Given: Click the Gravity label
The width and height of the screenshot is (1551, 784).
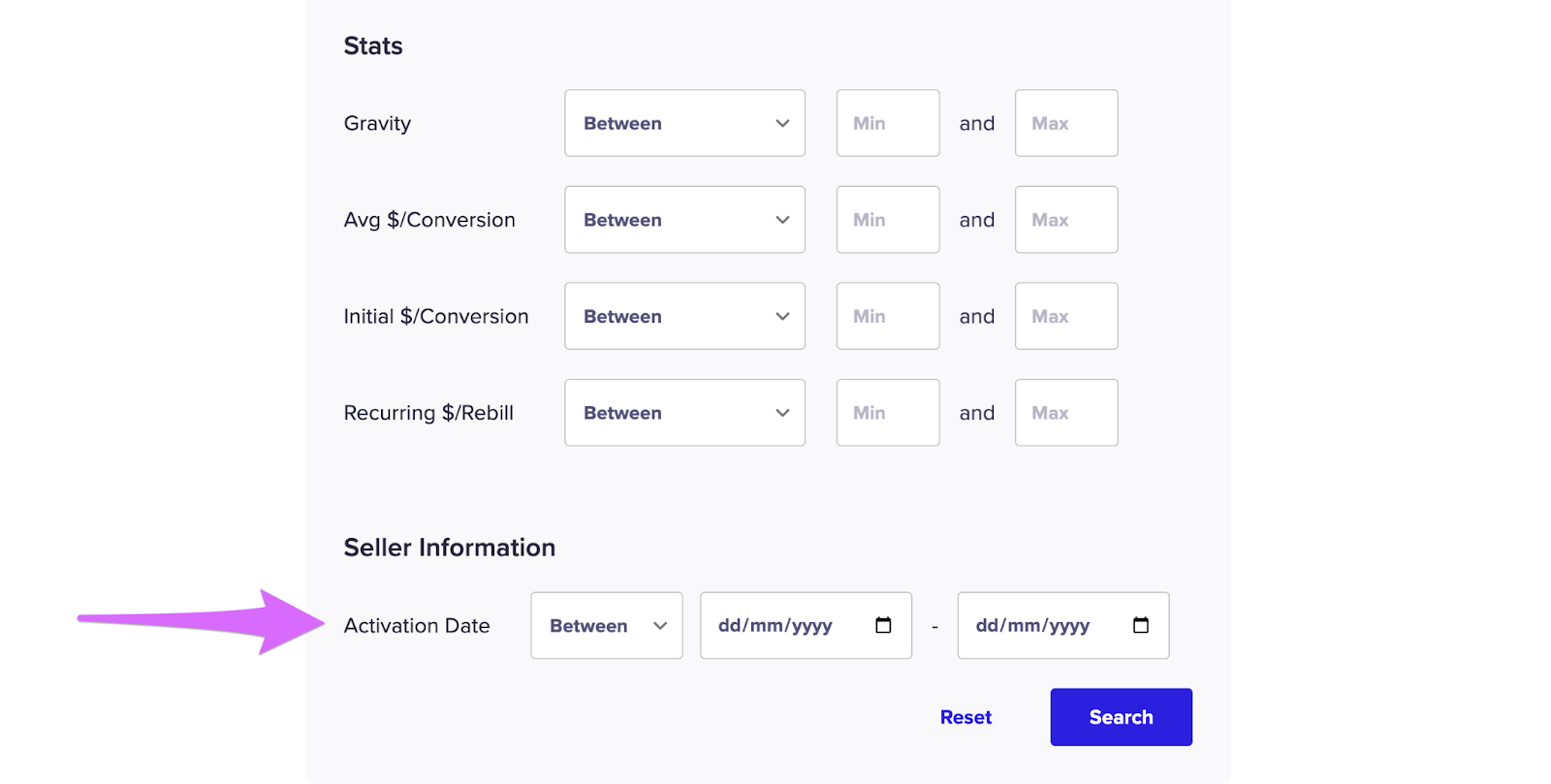Looking at the screenshot, I should tap(377, 124).
